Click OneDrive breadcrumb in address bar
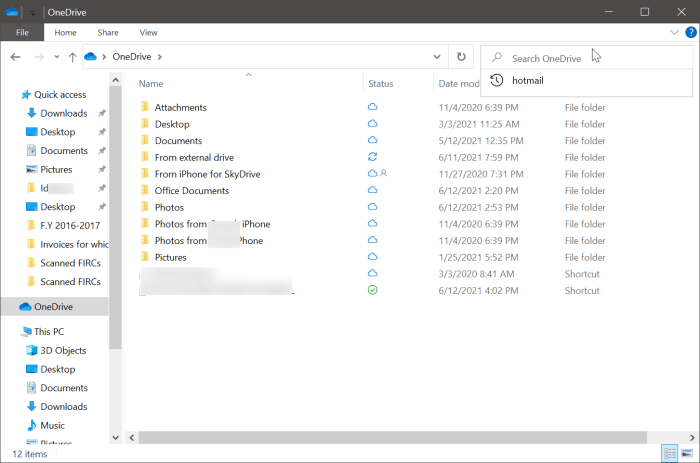 132,57
